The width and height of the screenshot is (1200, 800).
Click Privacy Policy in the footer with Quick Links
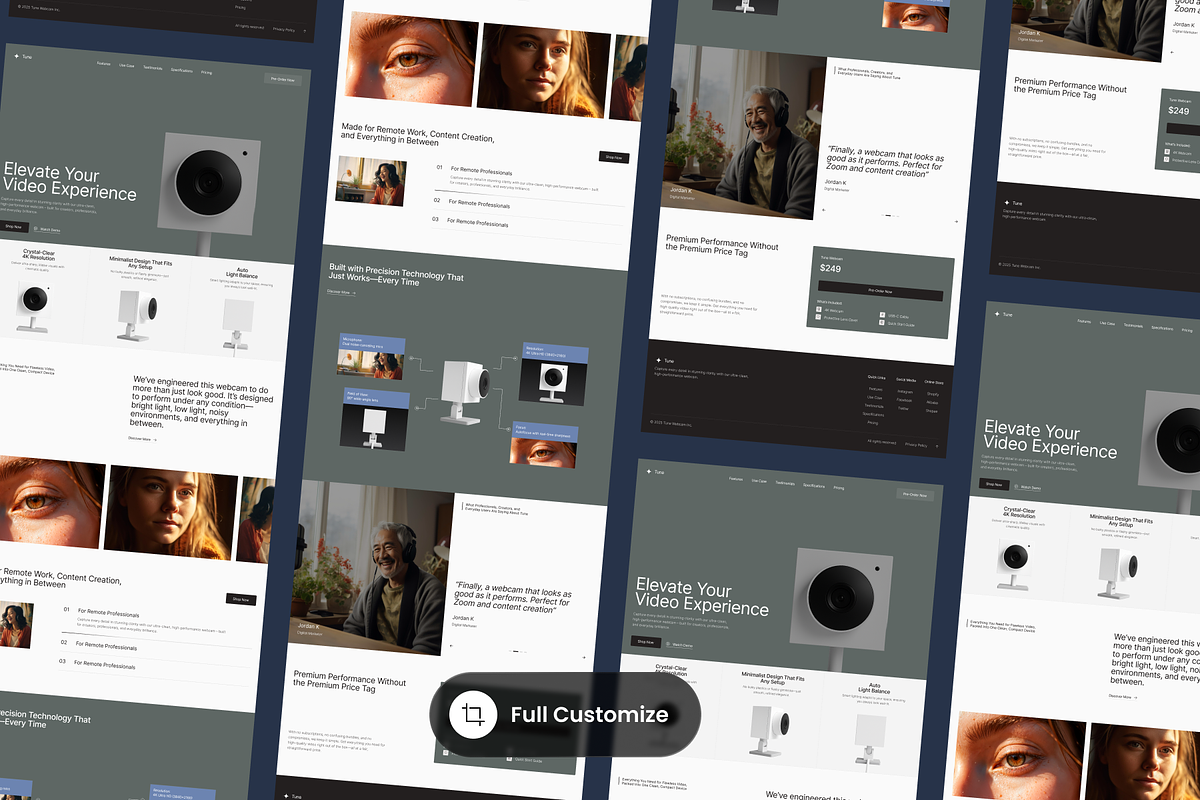(916, 445)
